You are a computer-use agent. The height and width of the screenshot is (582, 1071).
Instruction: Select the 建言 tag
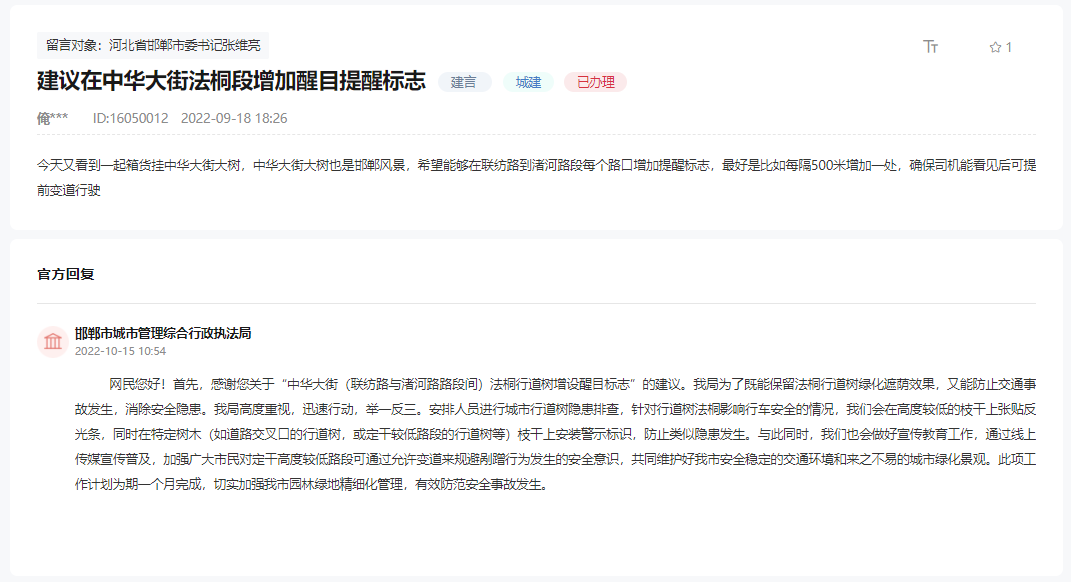click(464, 82)
